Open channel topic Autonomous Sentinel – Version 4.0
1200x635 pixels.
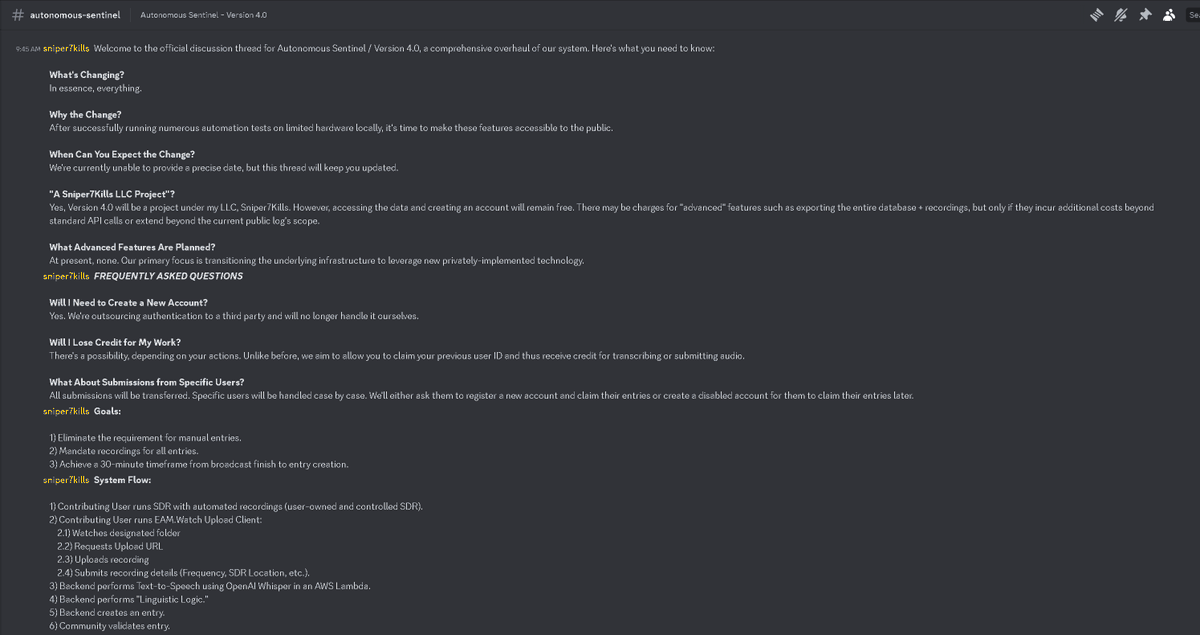204,16
